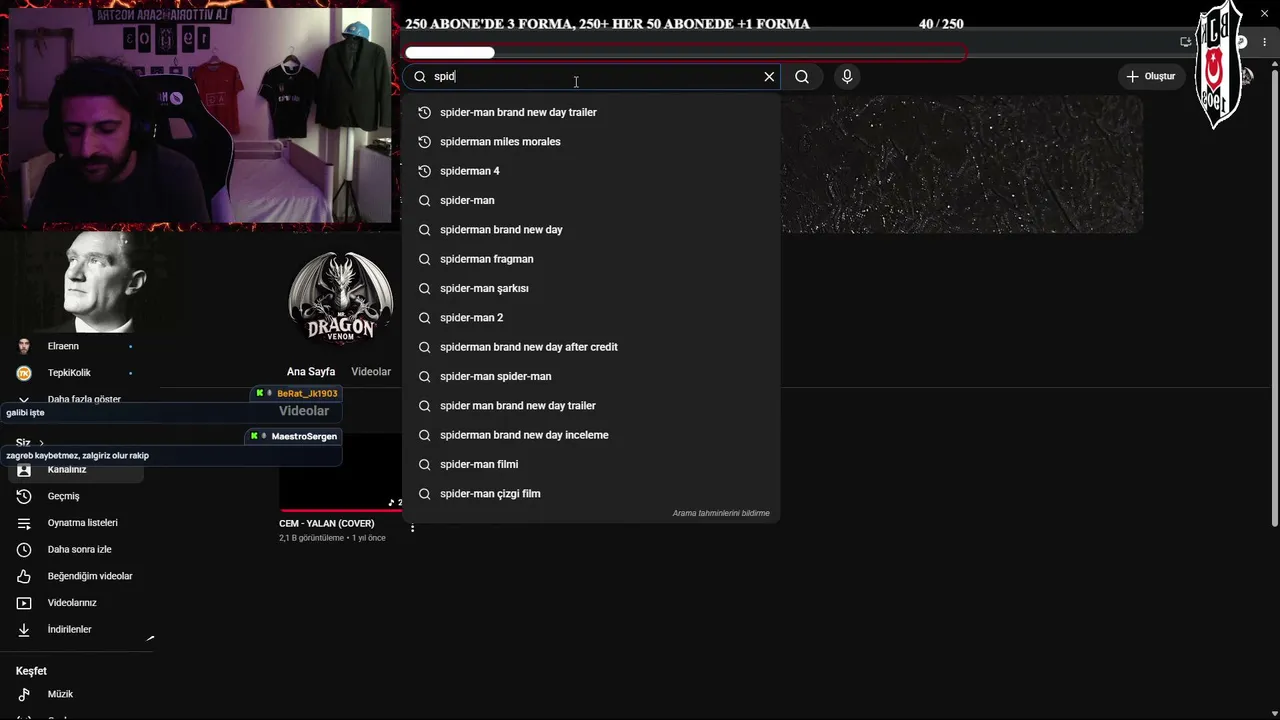Select recent search "spiderman 4"

[591, 171]
